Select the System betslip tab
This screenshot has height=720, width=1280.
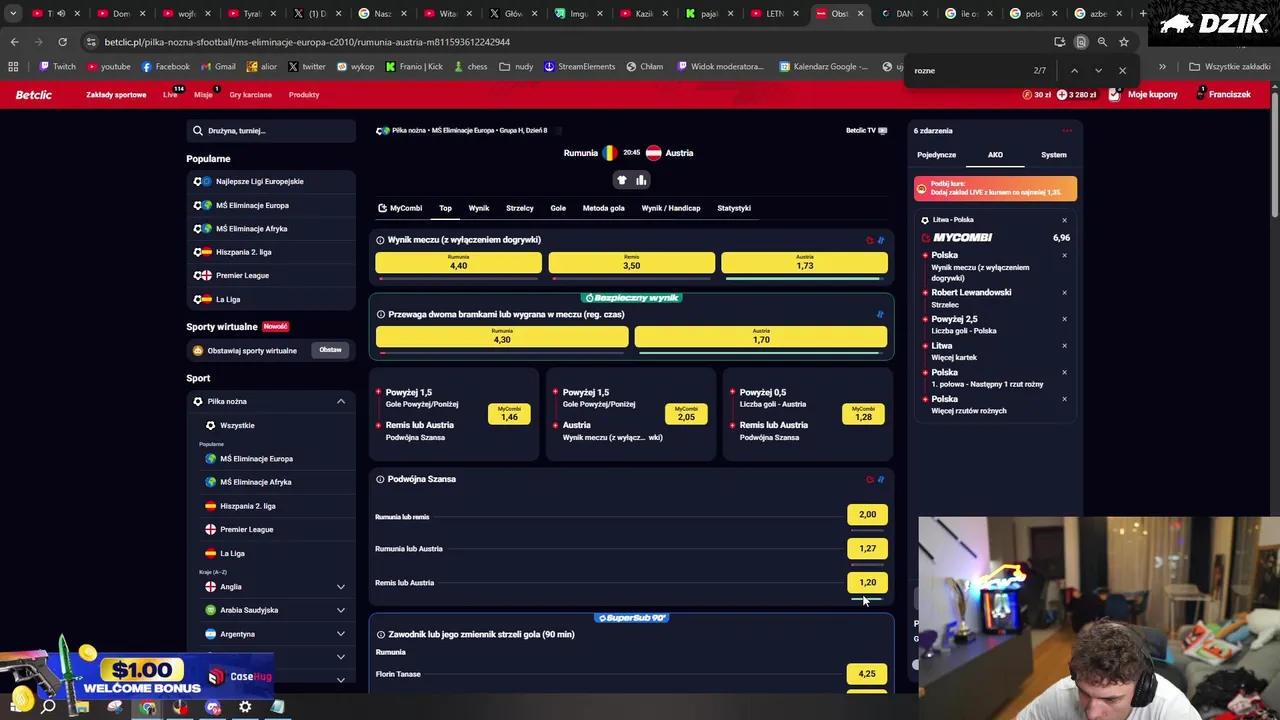pos(1054,155)
